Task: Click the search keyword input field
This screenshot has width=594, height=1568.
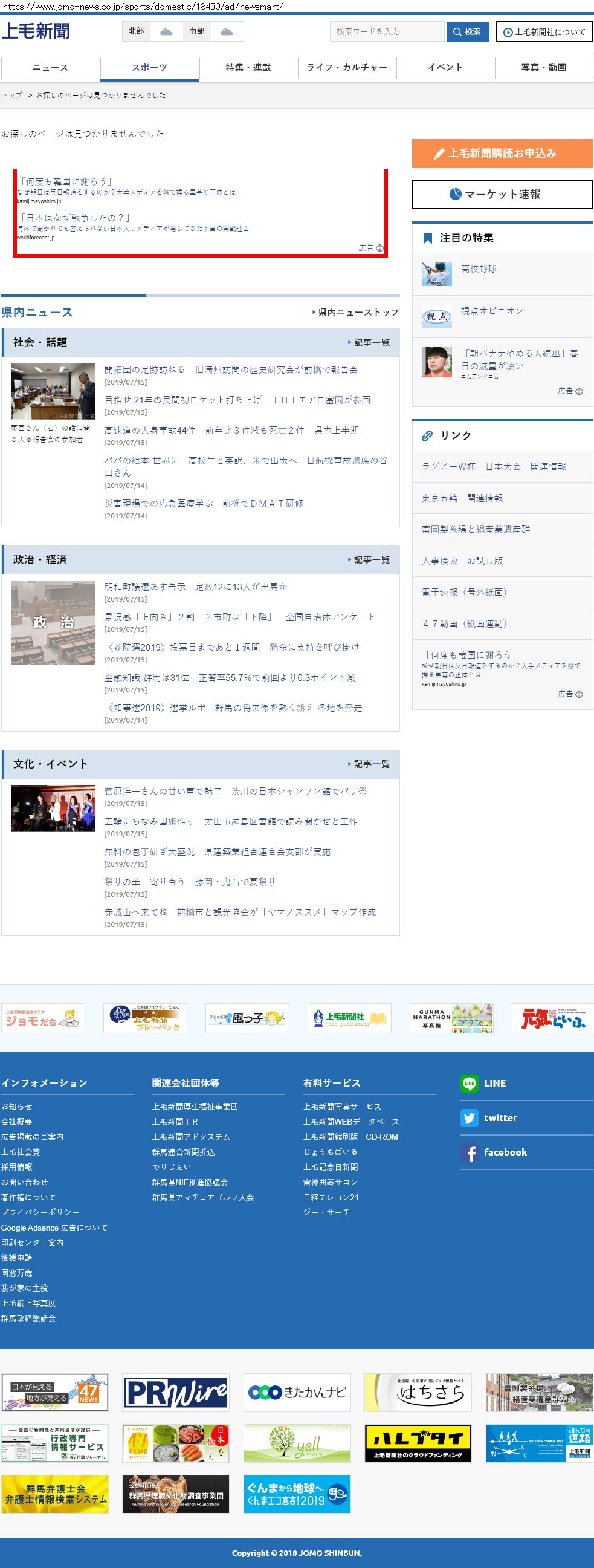Action: pyautogui.click(x=387, y=31)
